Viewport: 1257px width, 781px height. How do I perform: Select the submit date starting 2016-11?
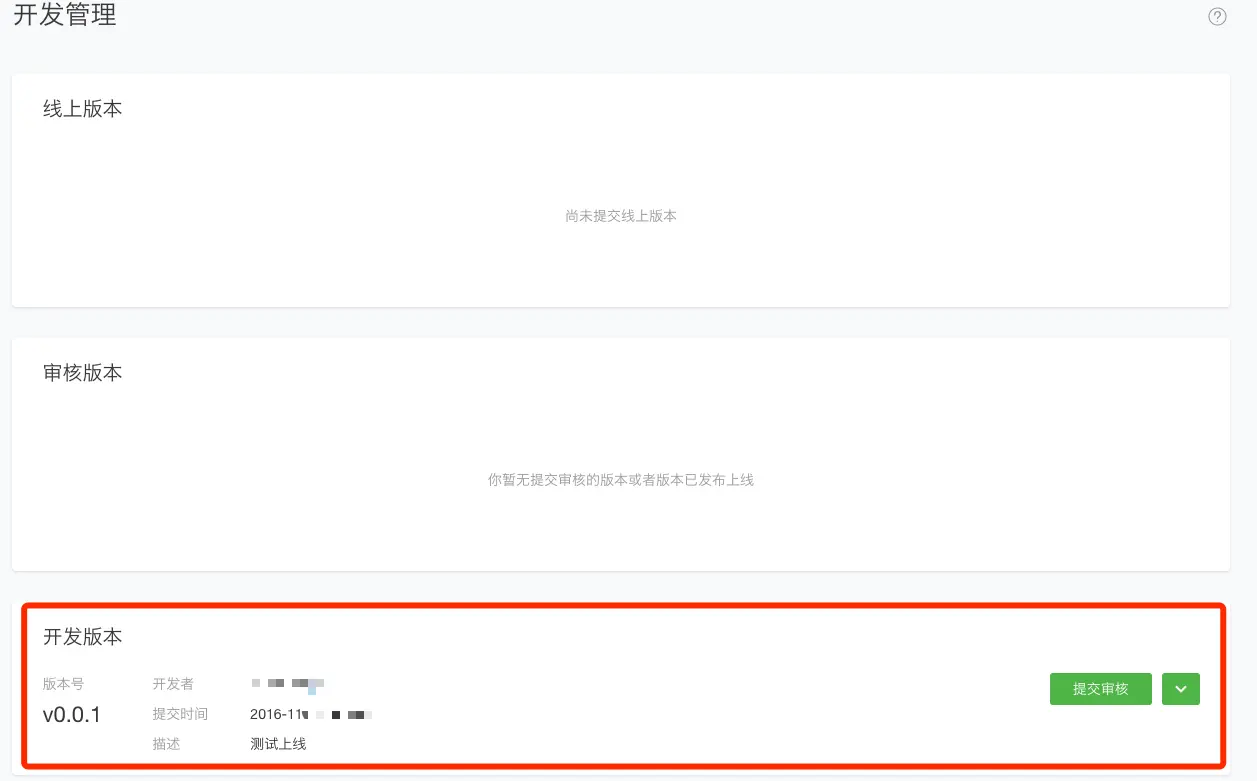click(x=311, y=714)
